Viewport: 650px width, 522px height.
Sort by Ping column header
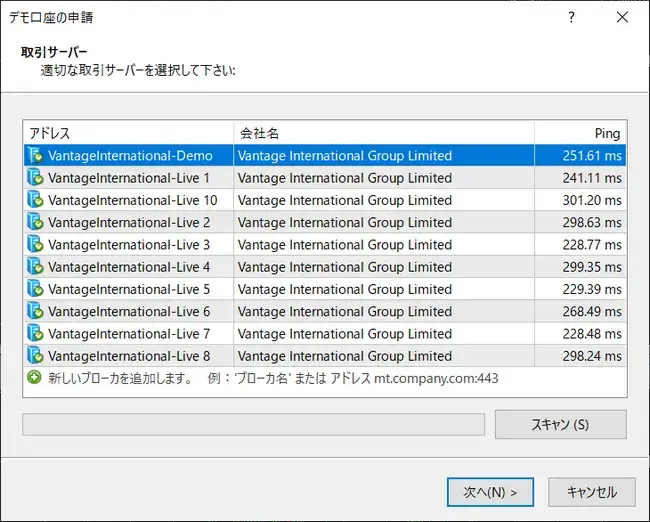[580, 133]
